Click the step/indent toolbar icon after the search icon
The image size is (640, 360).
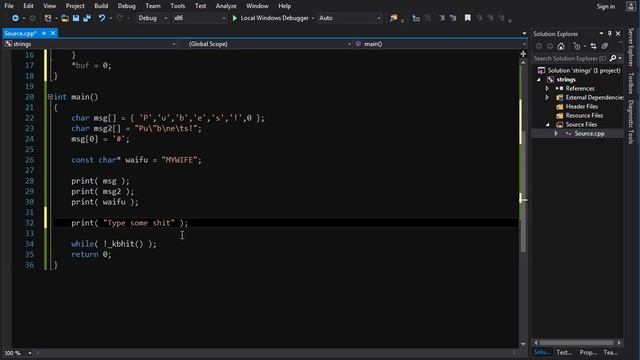tap(416, 18)
